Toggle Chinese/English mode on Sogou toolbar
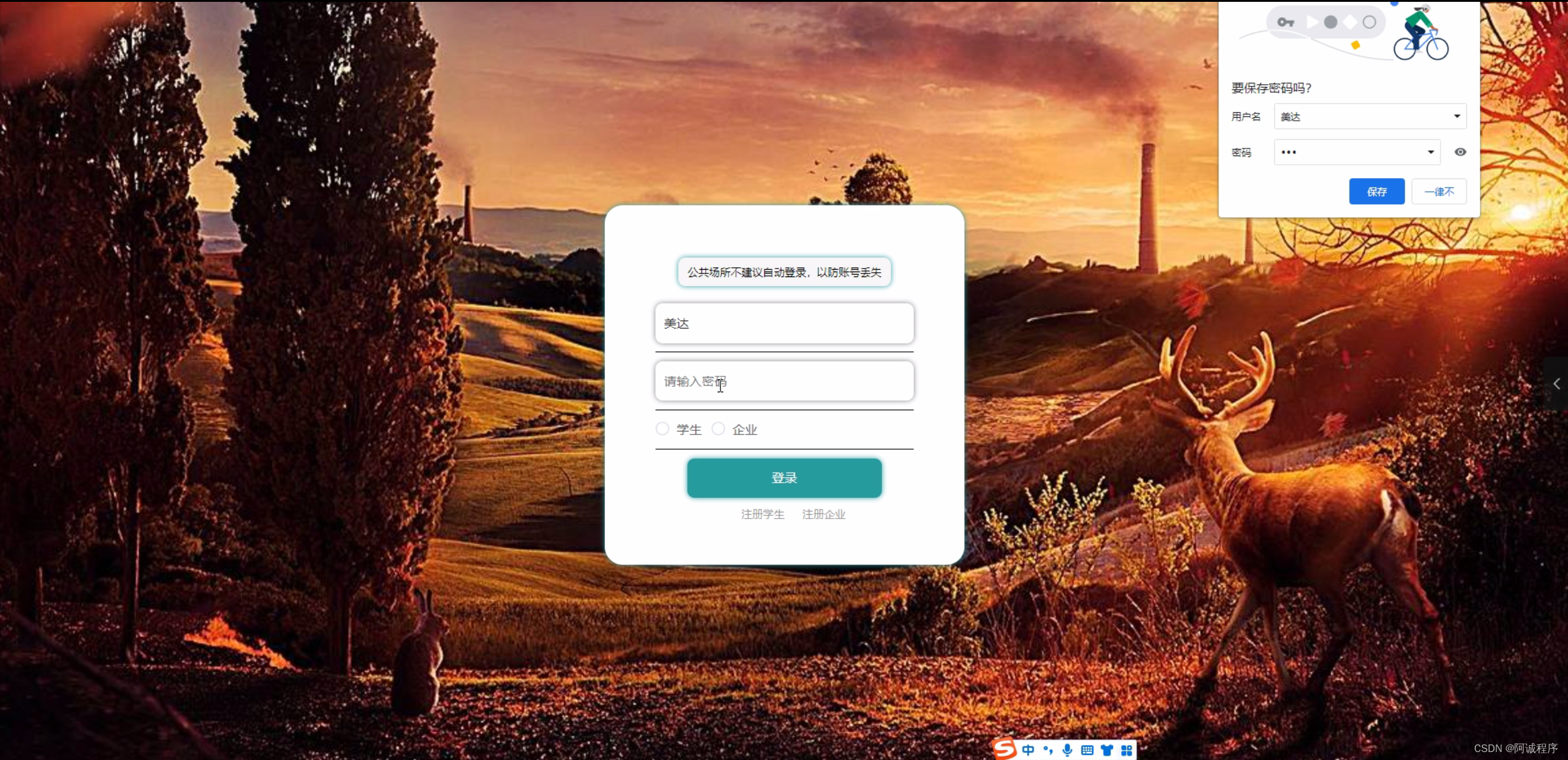 tap(1028, 750)
